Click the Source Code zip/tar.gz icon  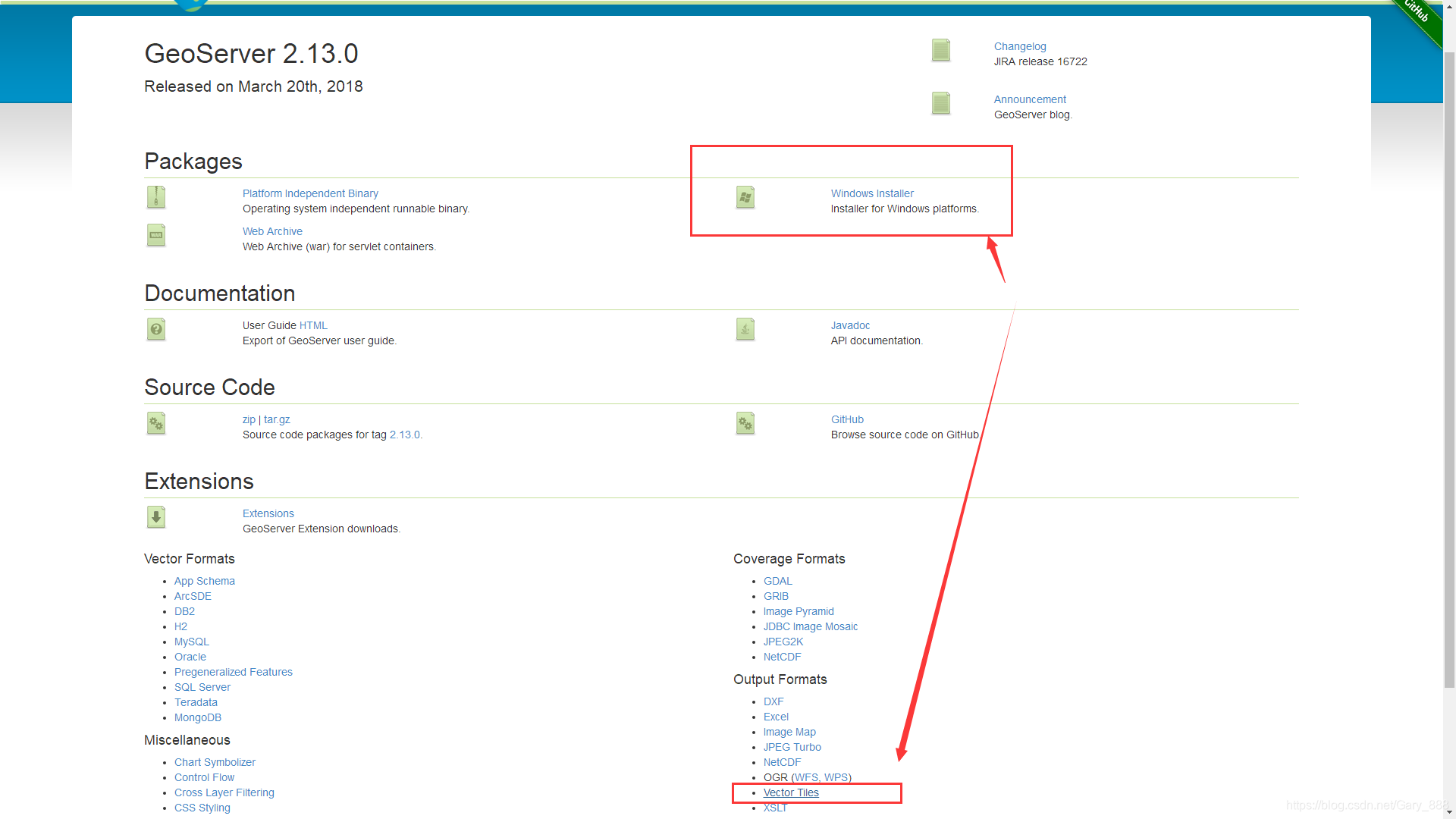click(156, 422)
